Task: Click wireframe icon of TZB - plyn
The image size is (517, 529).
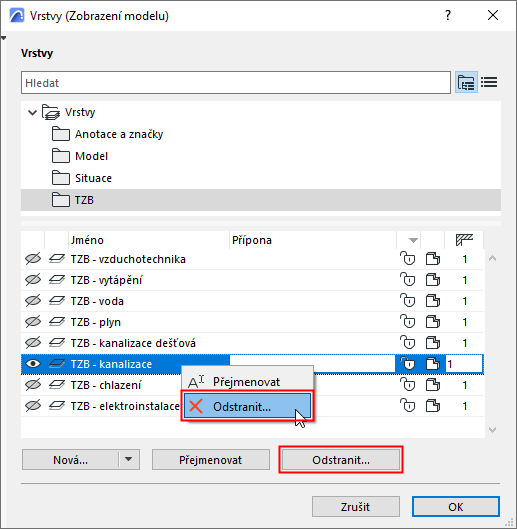Action: (56, 322)
